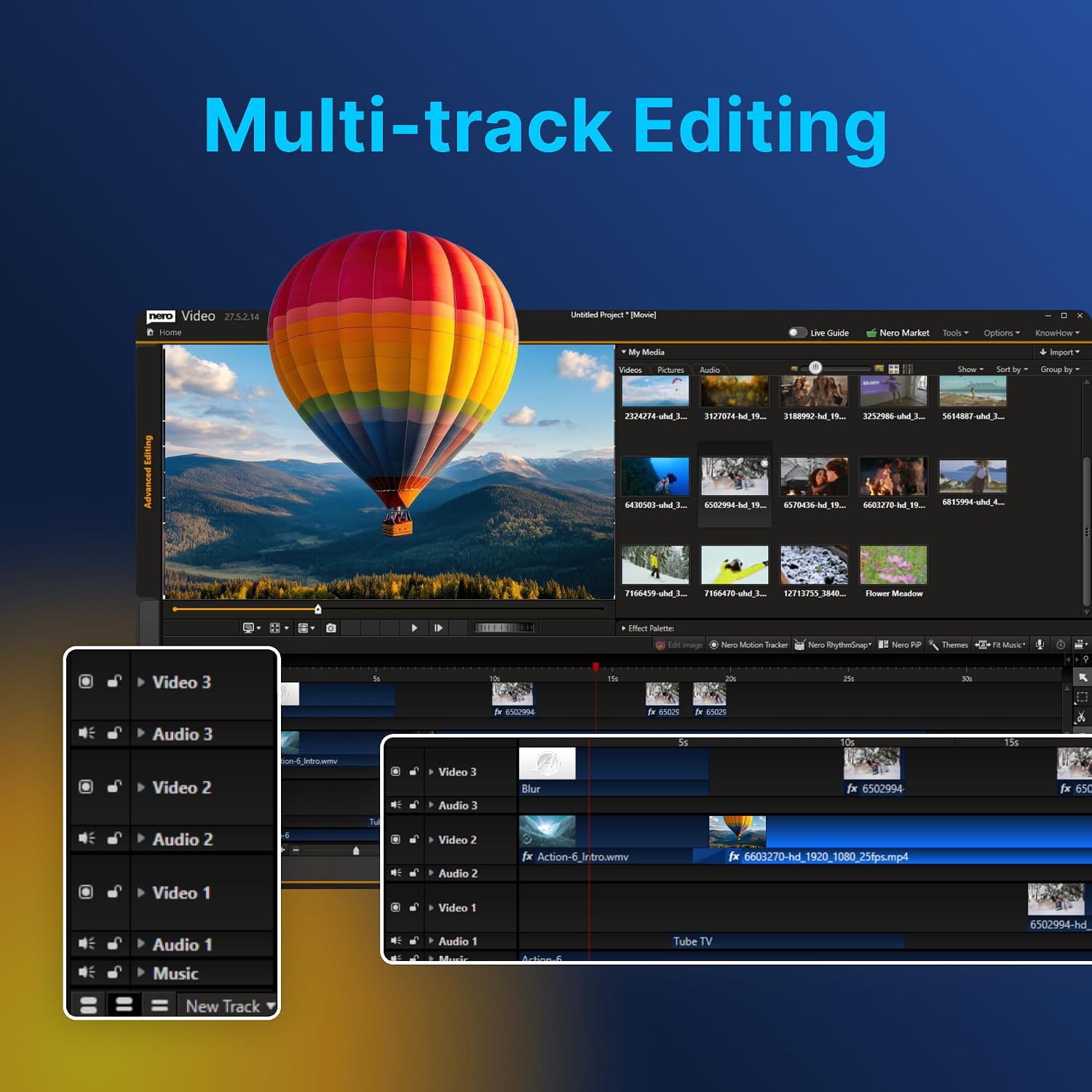Viewport: 1092px width, 1092px height.
Task: Click the Fit Music tool
Action: [1000, 645]
